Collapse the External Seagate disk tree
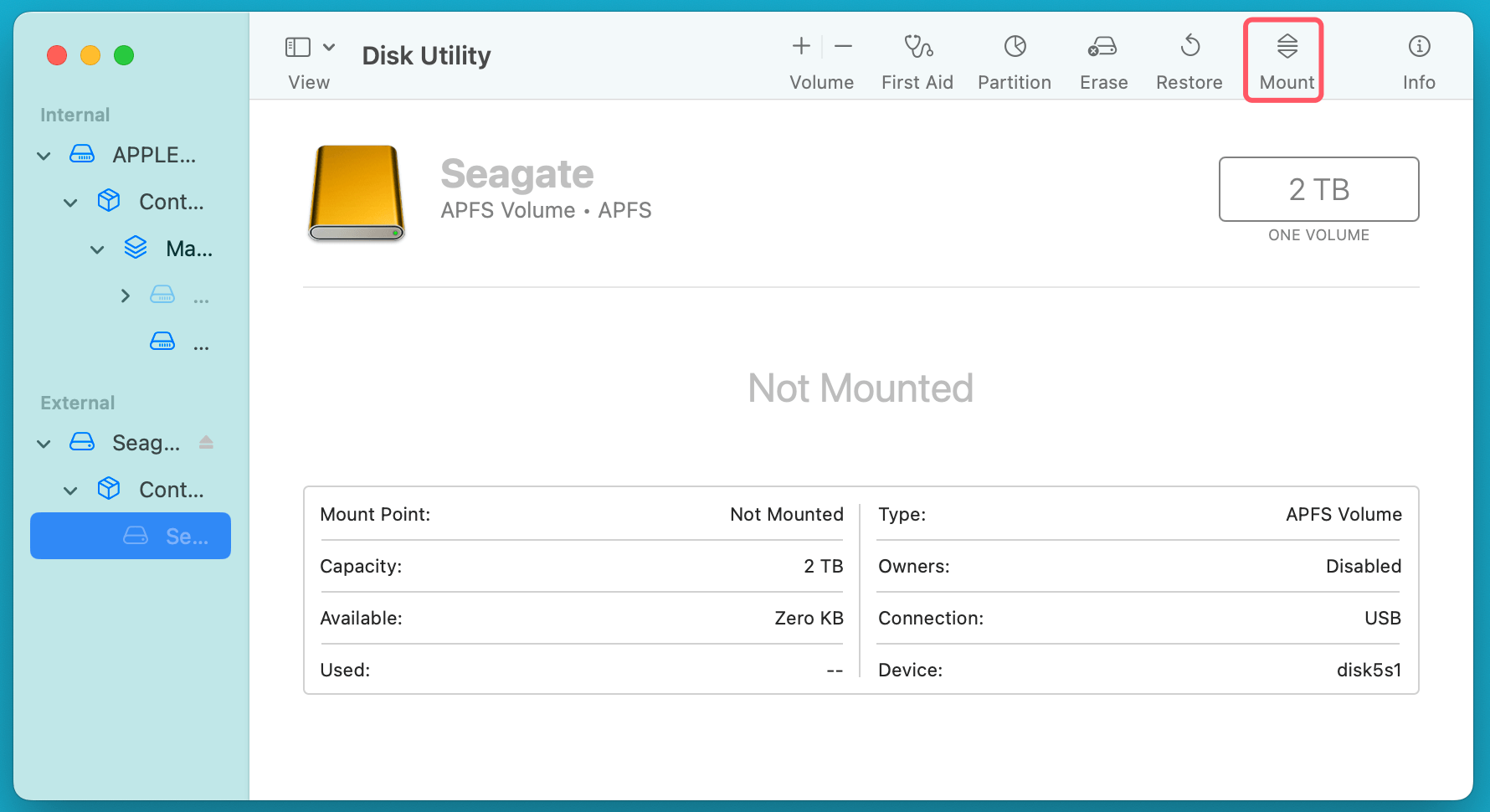 [x=43, y=443]
